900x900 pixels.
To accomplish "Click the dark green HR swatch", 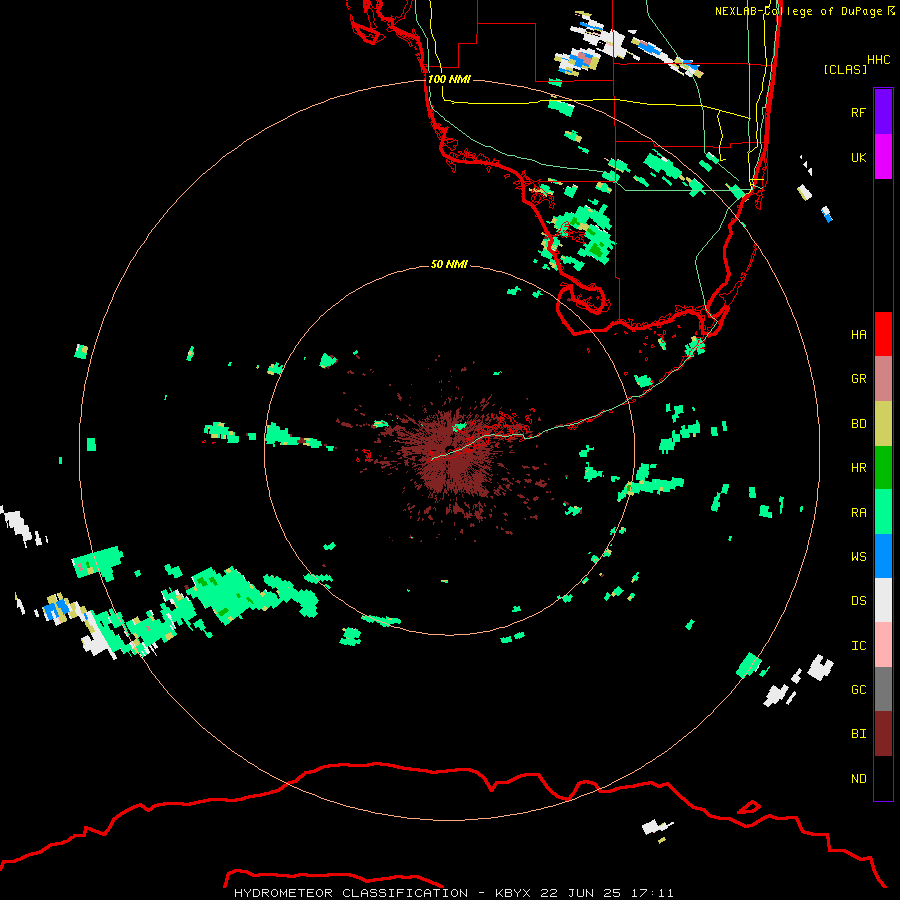I will (883, 468).
